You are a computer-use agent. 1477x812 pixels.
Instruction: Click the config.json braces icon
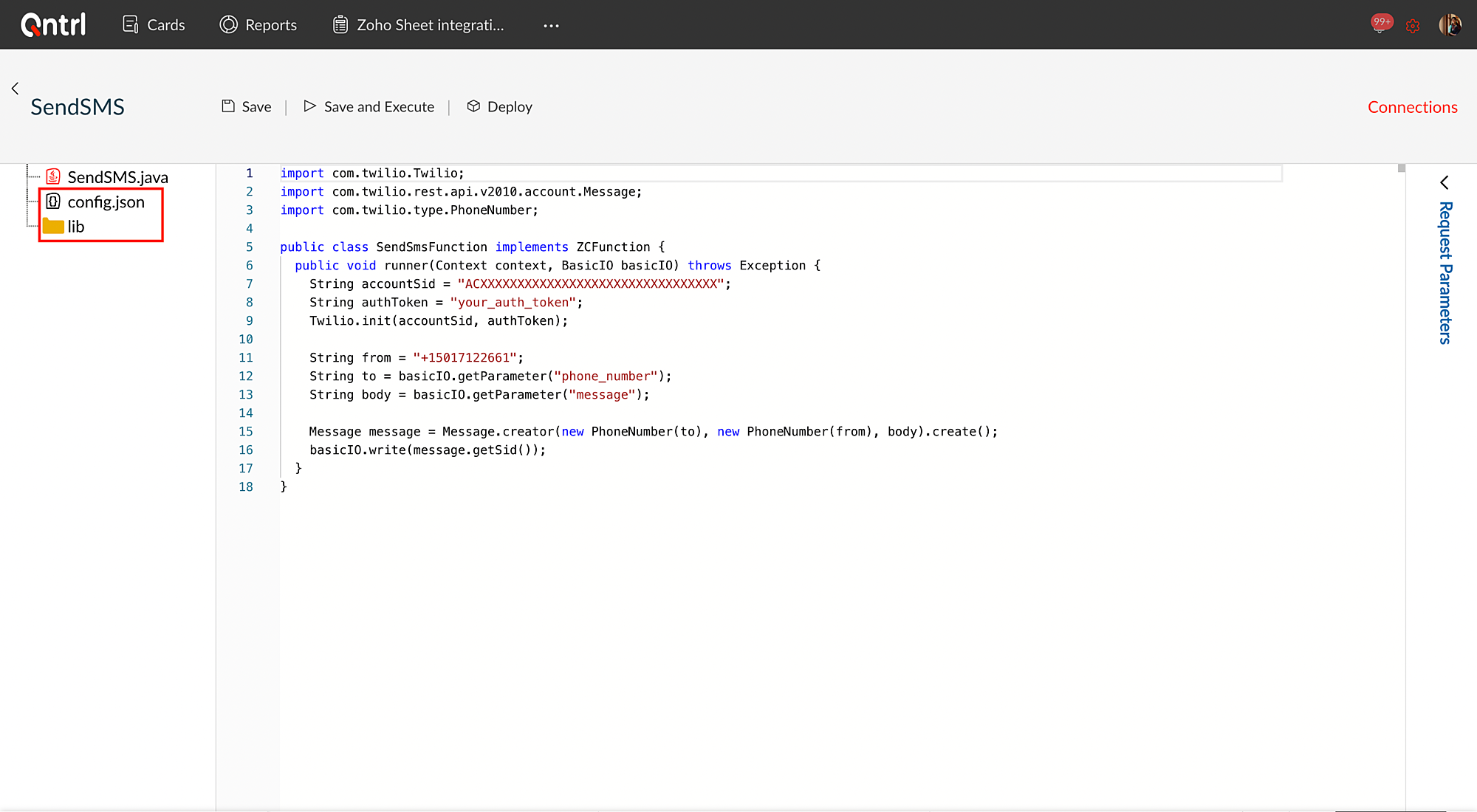pyautogui.click(x=53, y=201)
